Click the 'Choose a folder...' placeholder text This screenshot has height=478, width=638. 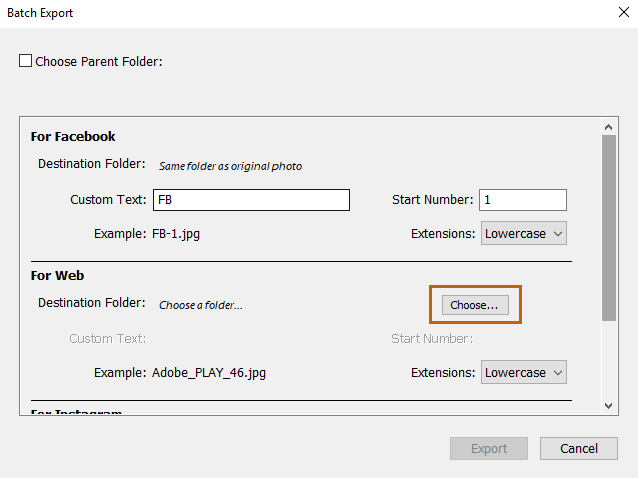pyautogui.click(x=200, y=305)
